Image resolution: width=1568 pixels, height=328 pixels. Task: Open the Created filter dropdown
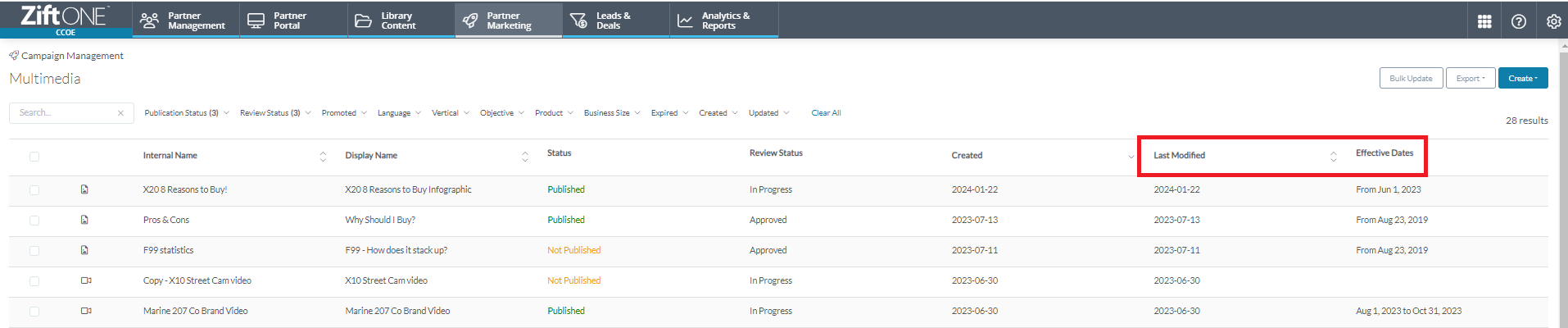(718, 113)
